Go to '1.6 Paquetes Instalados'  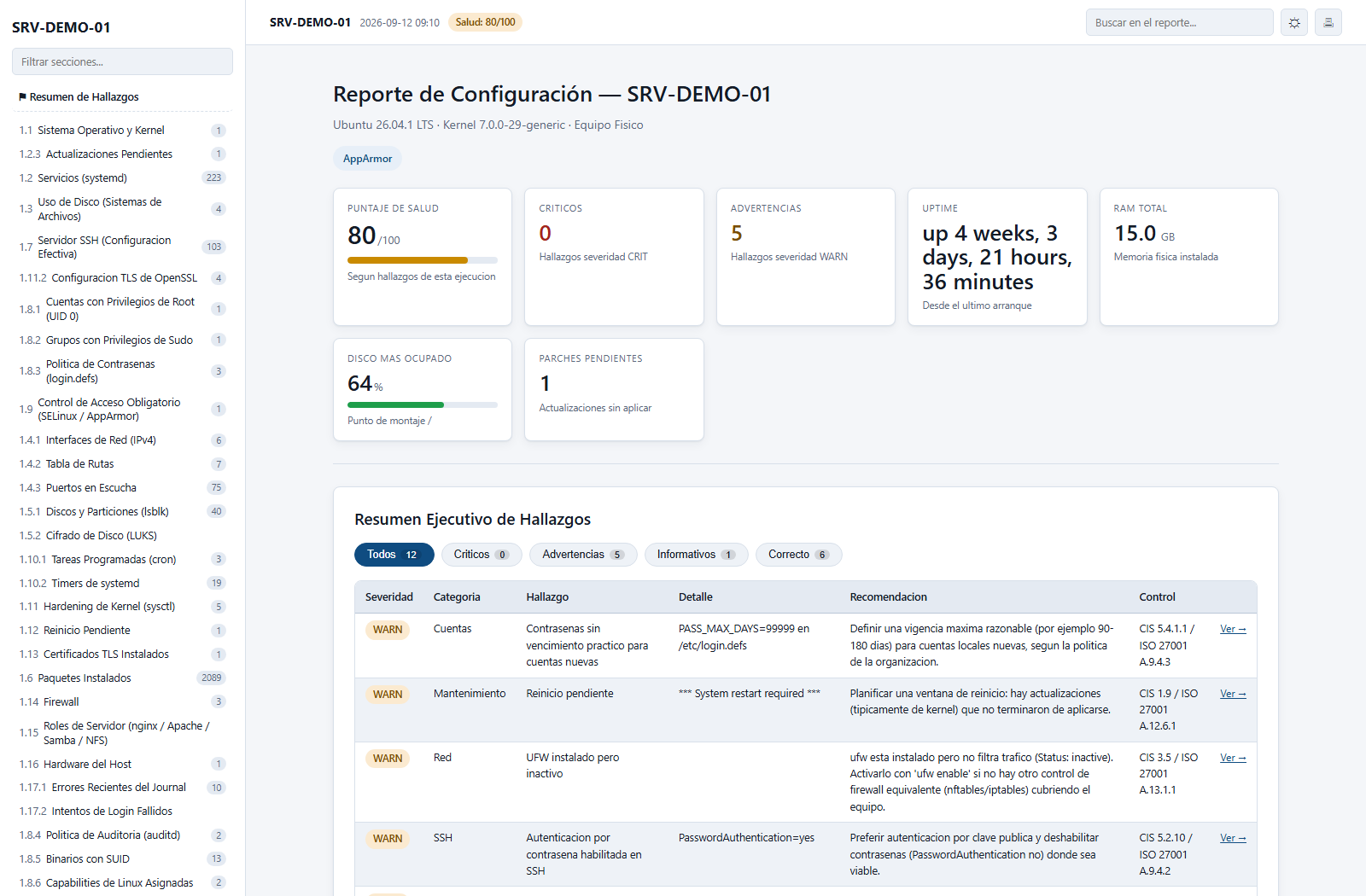coord(122,678)
